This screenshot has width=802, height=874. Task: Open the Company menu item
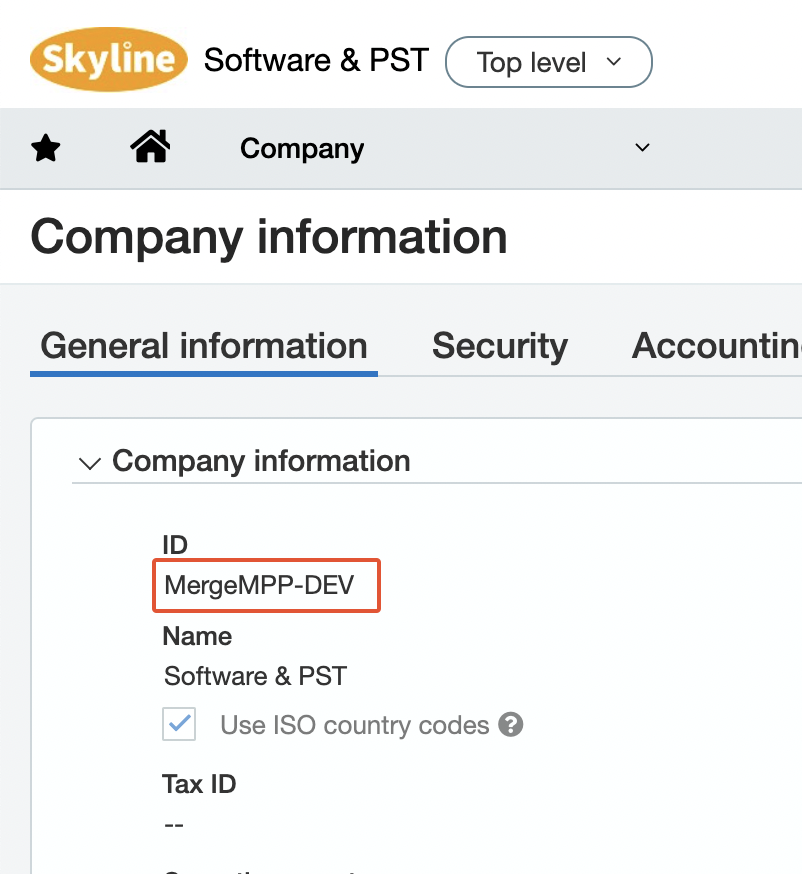[302, 149]
